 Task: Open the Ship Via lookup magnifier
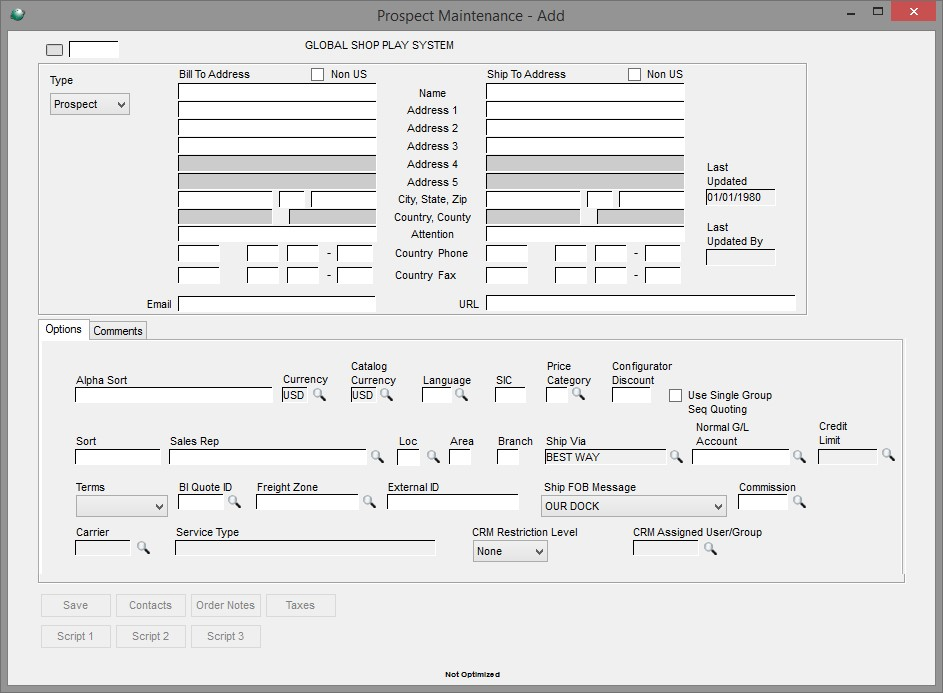point(677,457)
